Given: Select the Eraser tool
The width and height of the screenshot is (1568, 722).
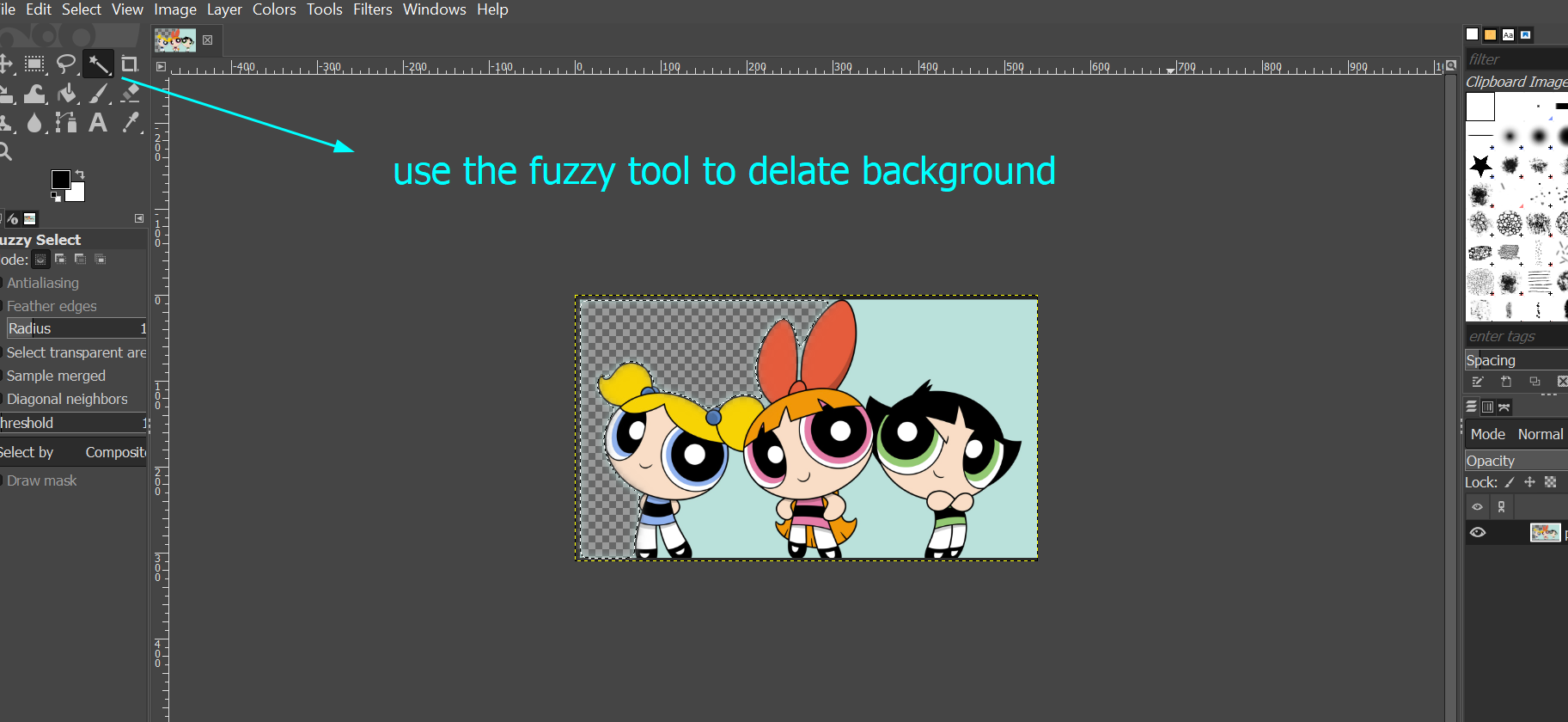Looking at the screenshot, I should point(130,94).
